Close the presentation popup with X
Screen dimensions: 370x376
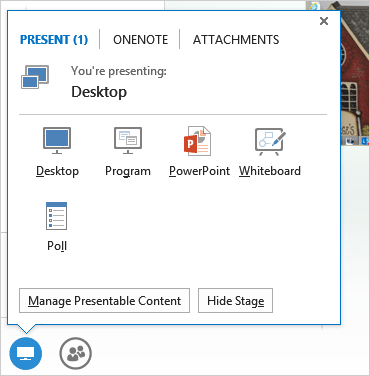pos(324,21)
